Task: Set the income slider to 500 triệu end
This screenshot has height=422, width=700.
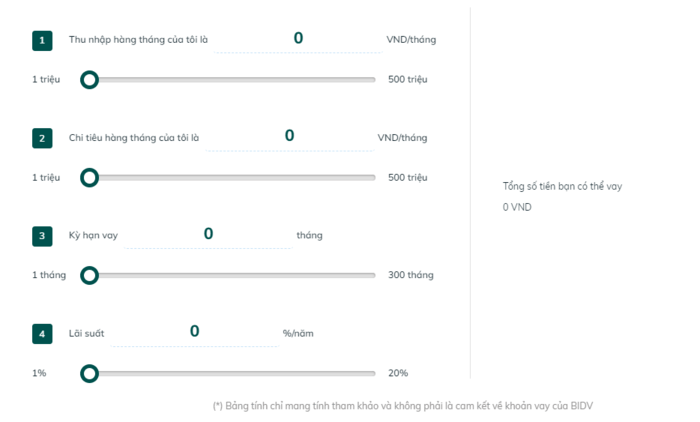Action: 373,80
